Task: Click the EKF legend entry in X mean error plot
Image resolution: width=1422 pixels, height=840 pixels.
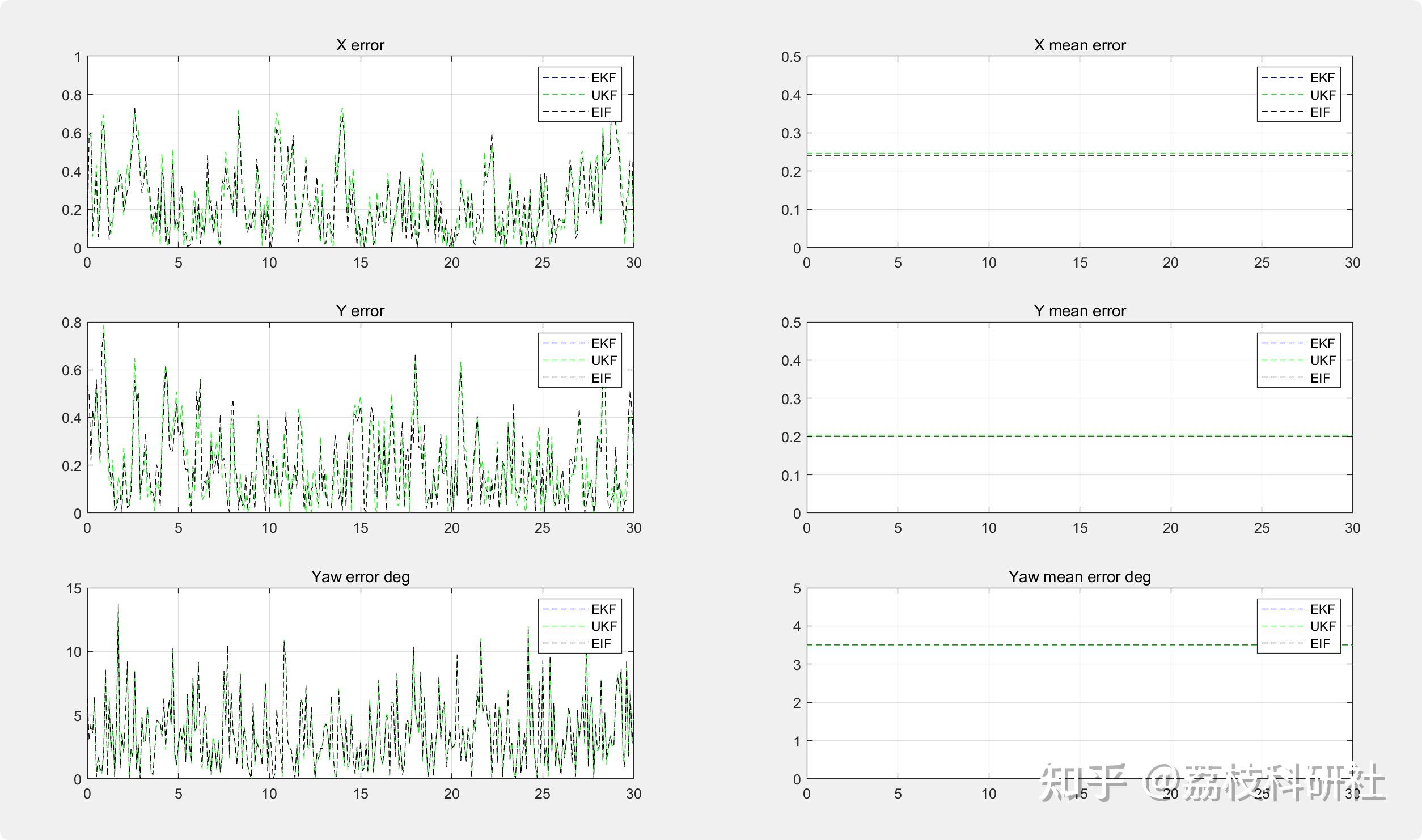Action: coord(1322,78)
